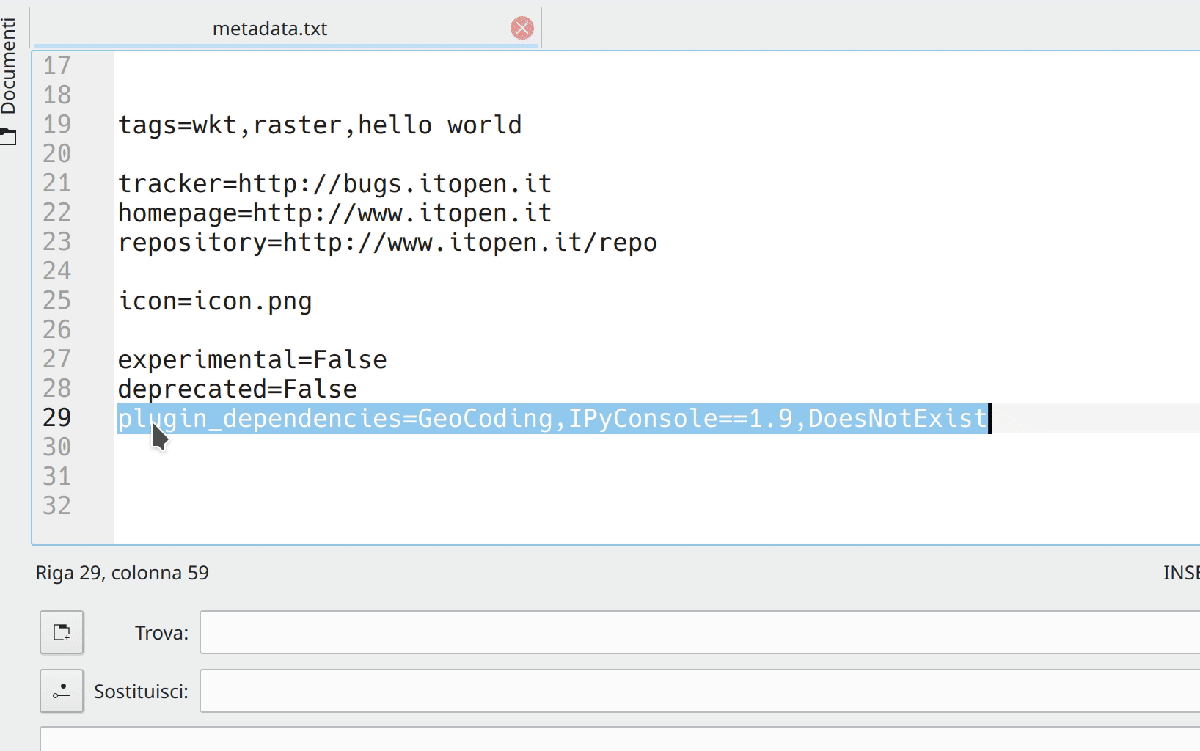Click the icon button beside Sostituisci
Viewport: 1200px width, 751px height.
click(62, 691)
